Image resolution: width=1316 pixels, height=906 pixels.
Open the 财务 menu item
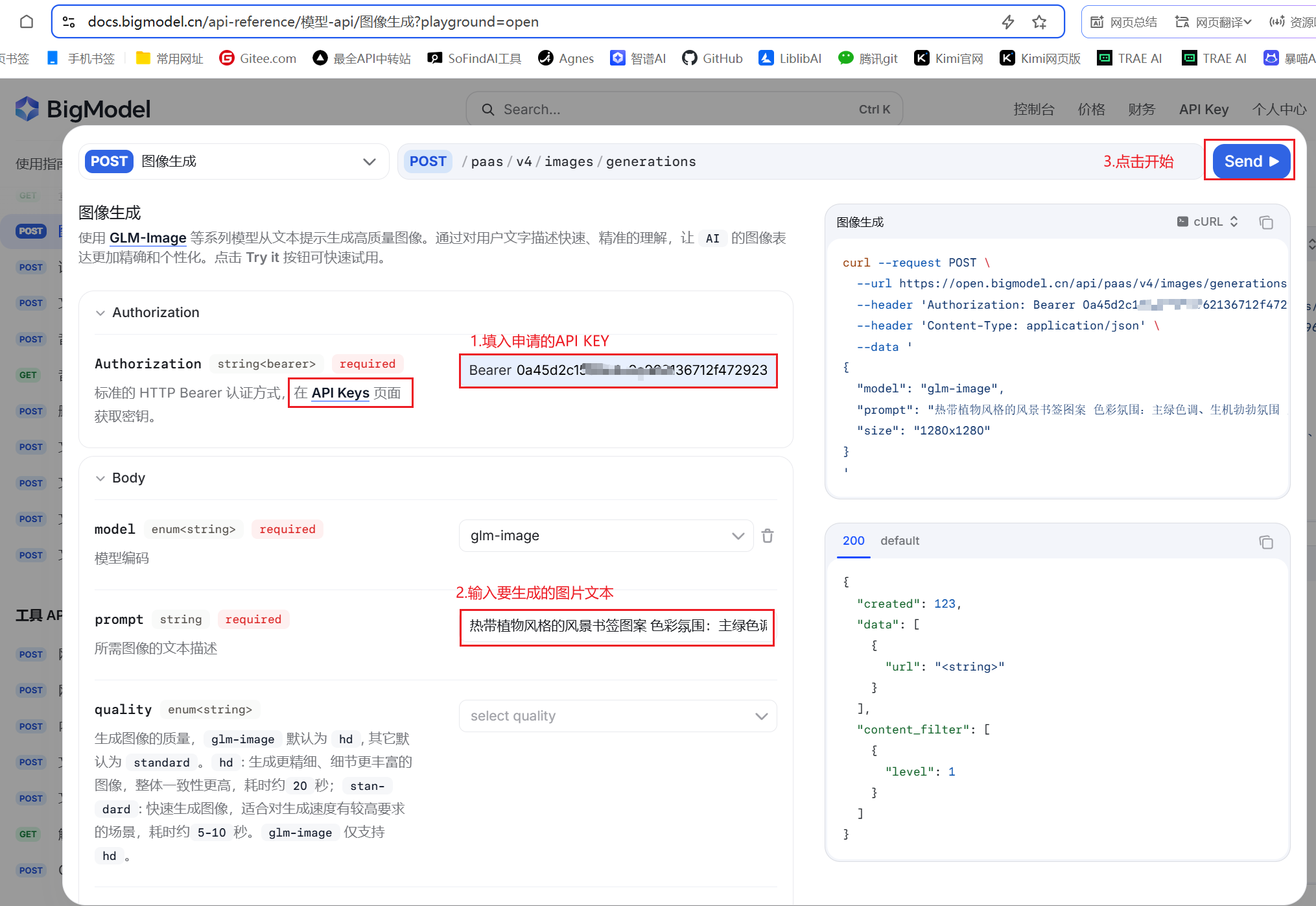[x=1142, y=109]
